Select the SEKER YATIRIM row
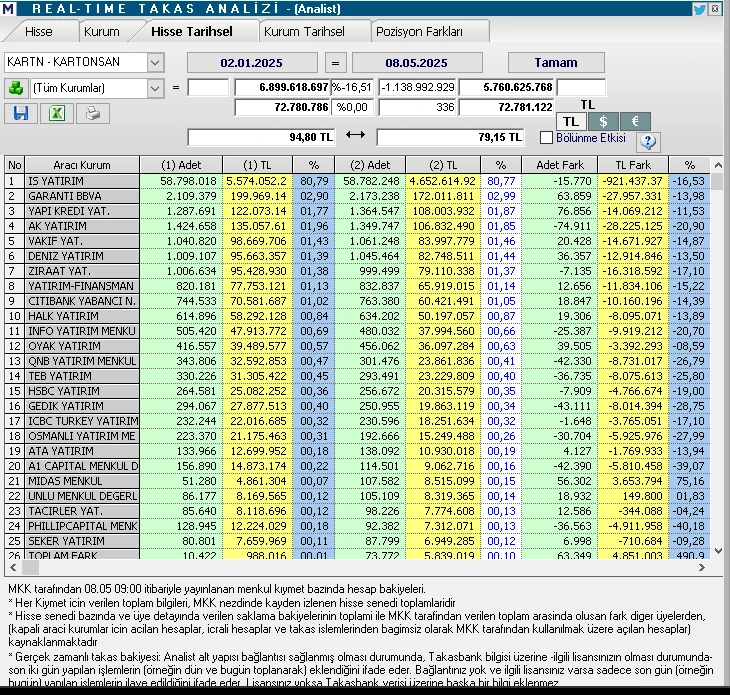 point(357,541)
